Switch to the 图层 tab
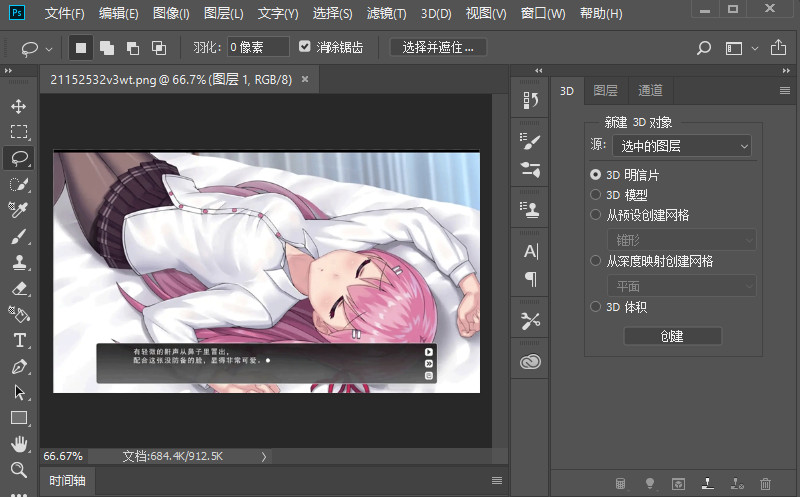The height and width of the screenshot is (497, 800). pos(606,90)
